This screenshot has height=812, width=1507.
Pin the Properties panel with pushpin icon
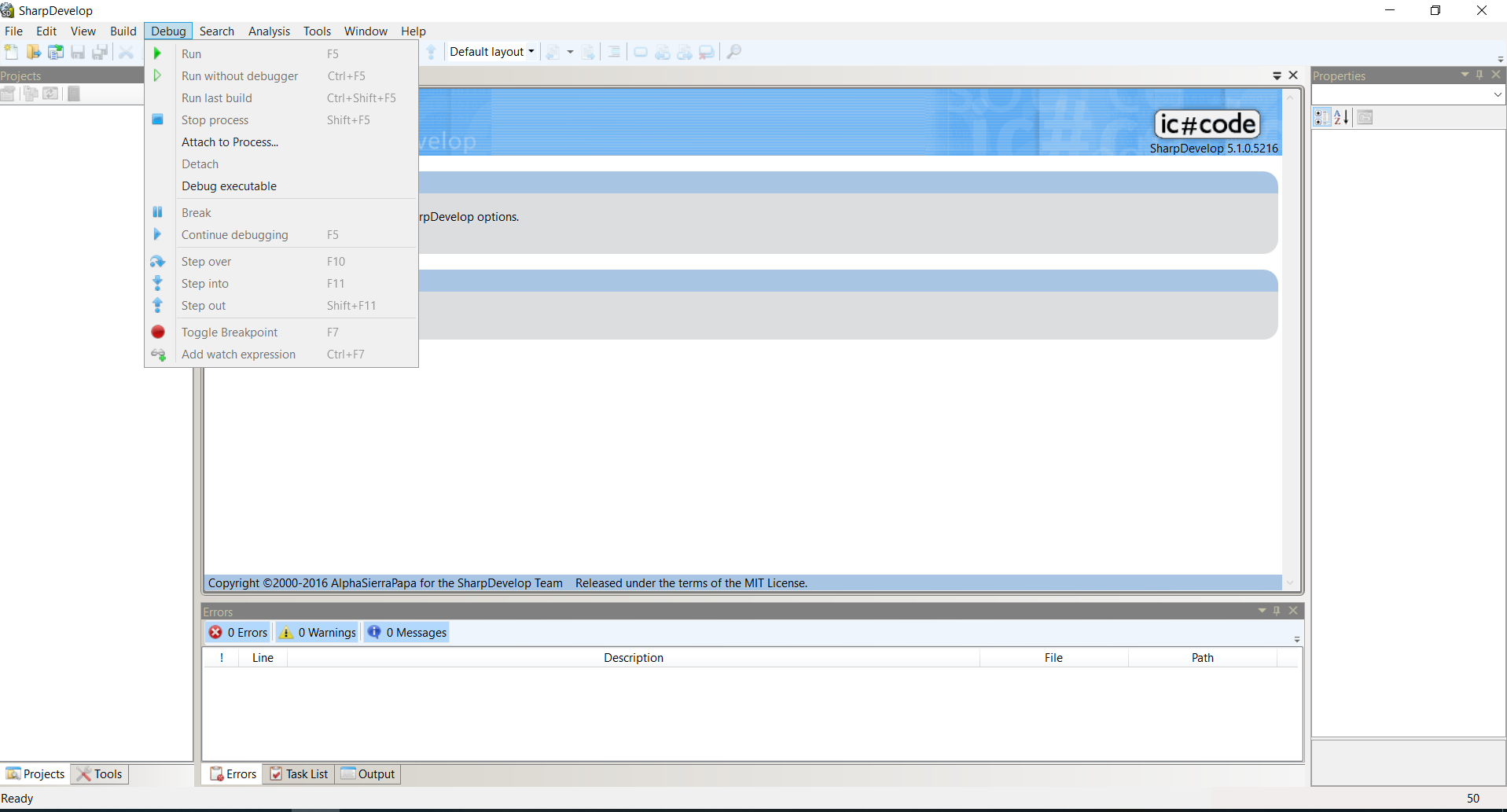[x=1479, y=75]
